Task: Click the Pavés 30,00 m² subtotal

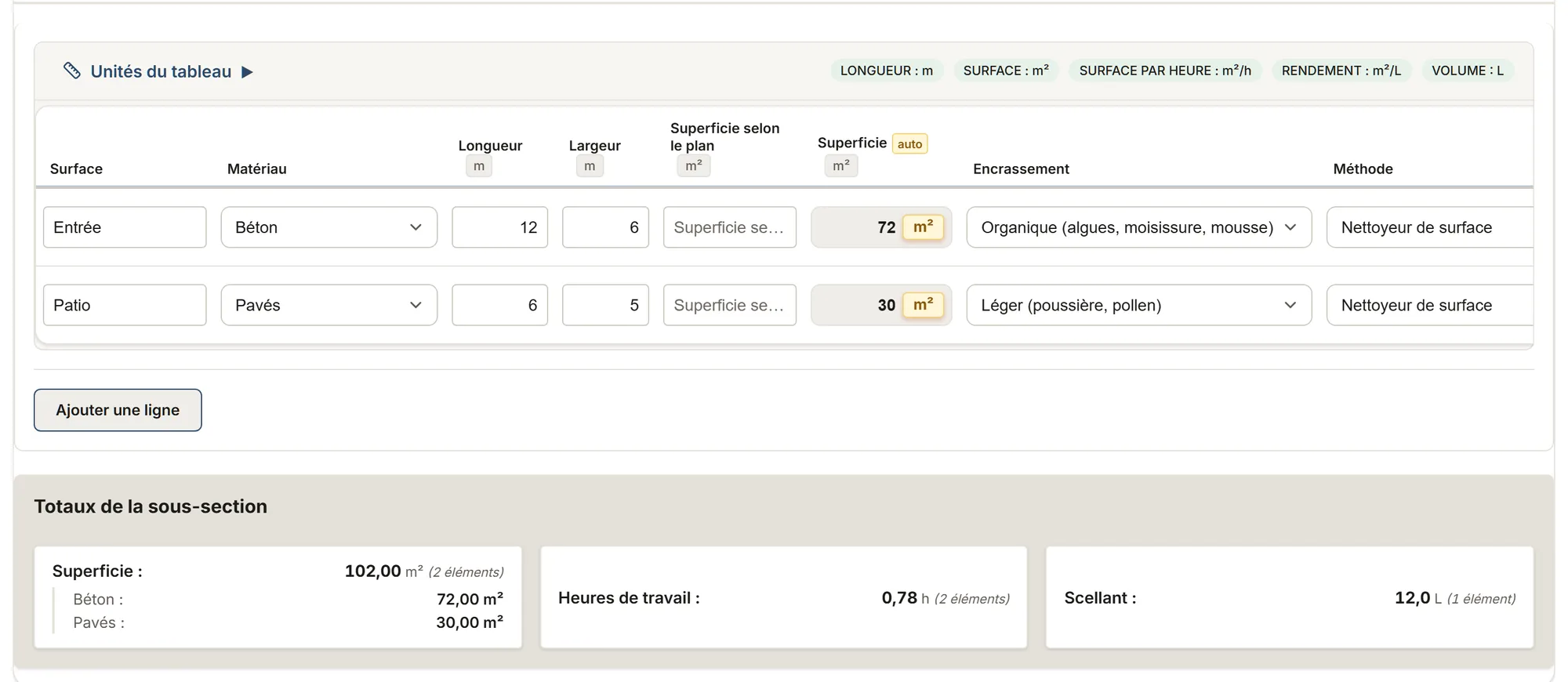Action: coord(470,622)
